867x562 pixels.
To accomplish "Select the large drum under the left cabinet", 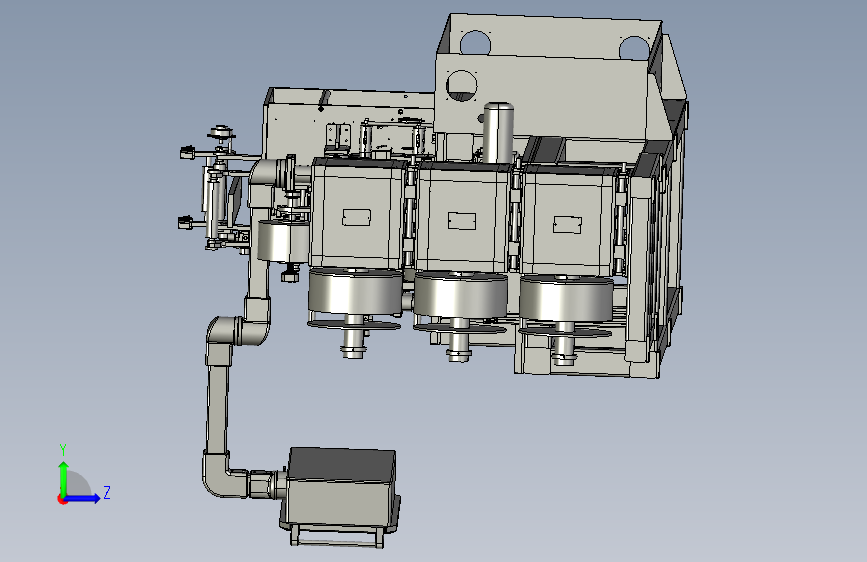I will 355,292.
